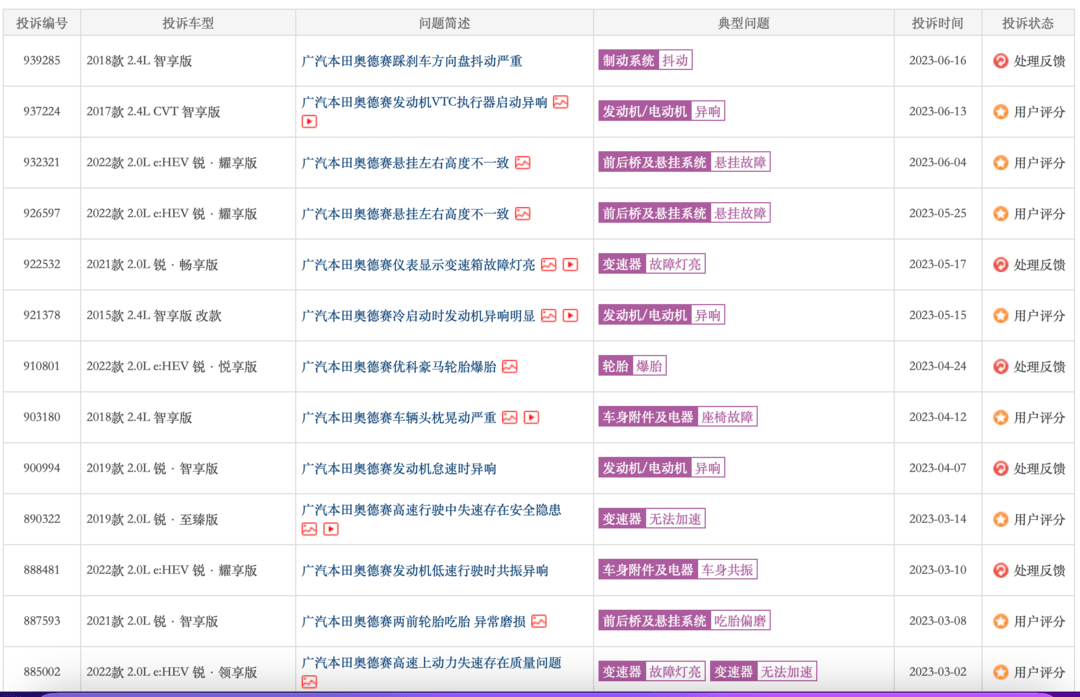Click the car model 2017款 2.4L CVT 智享版
1080x697 pixels.
154,112
